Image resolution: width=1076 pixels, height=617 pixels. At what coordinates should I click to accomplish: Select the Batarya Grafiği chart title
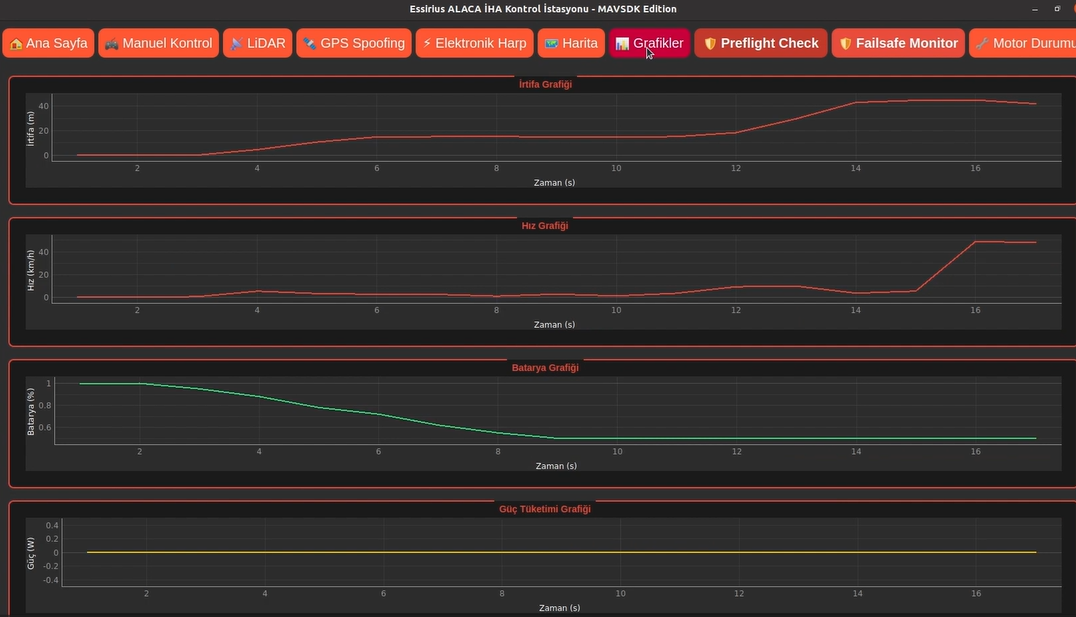click(545, 367)
